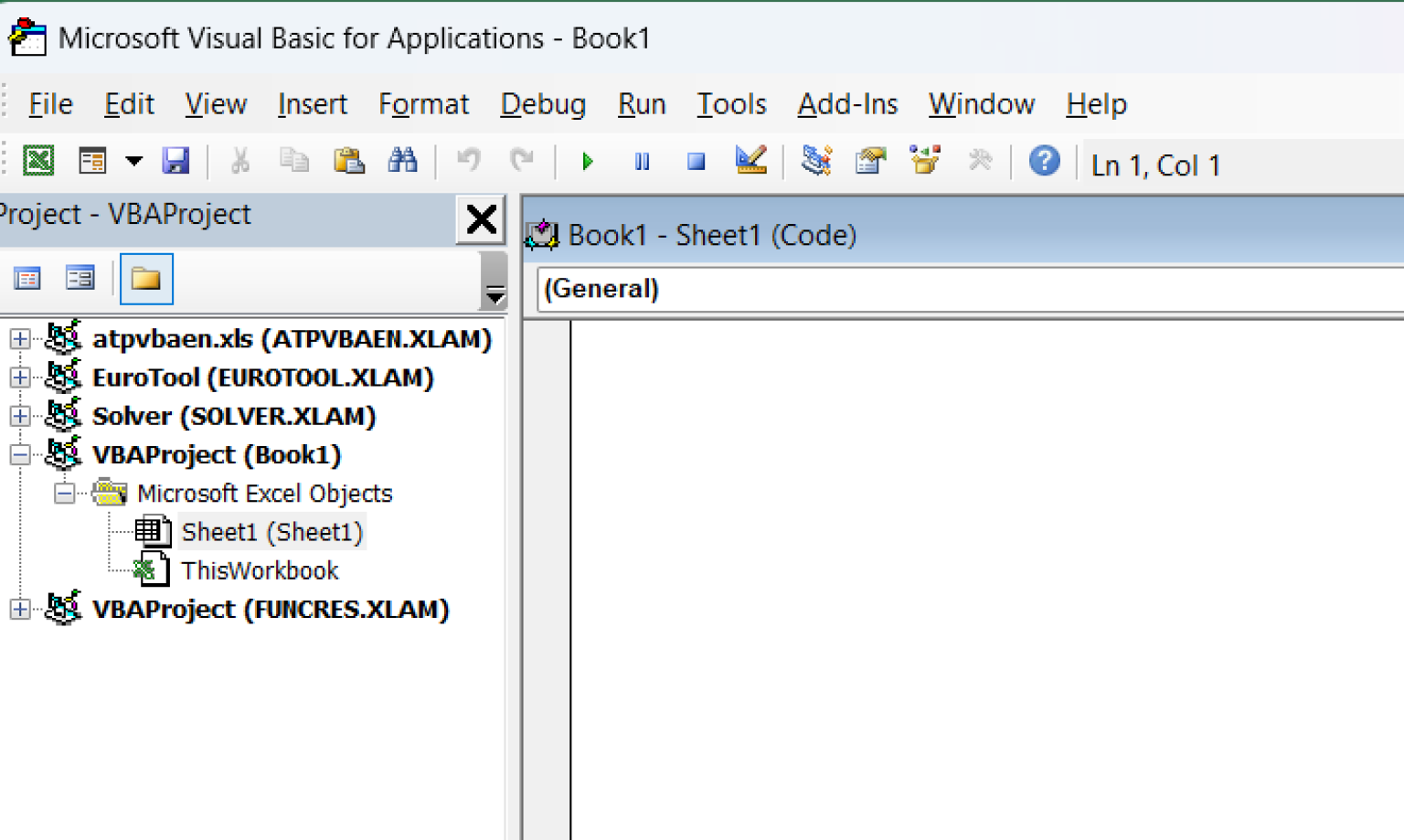This screenshot has width=1404, height=840.
Task: Collapse the VBAProject (Book1) tree node
Action: [19, 454]
